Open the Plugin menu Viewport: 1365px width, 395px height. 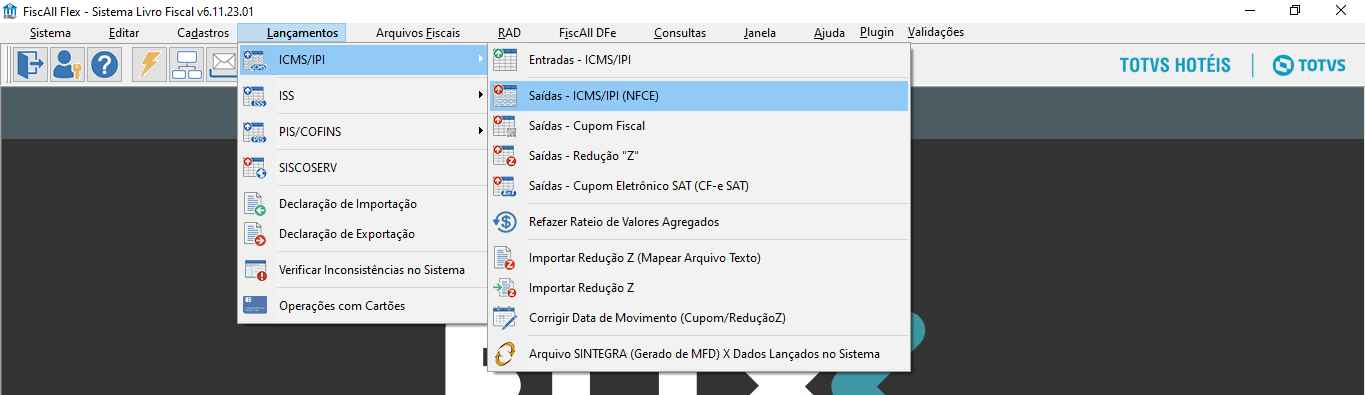click(877, 32)
